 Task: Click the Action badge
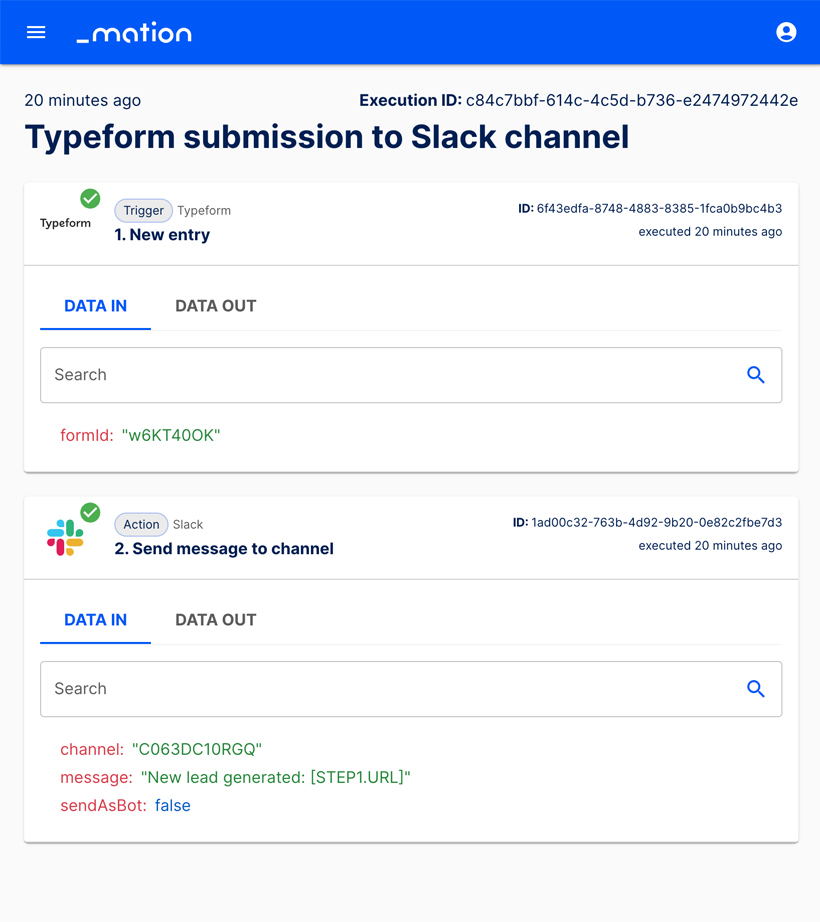coord(141,524)
